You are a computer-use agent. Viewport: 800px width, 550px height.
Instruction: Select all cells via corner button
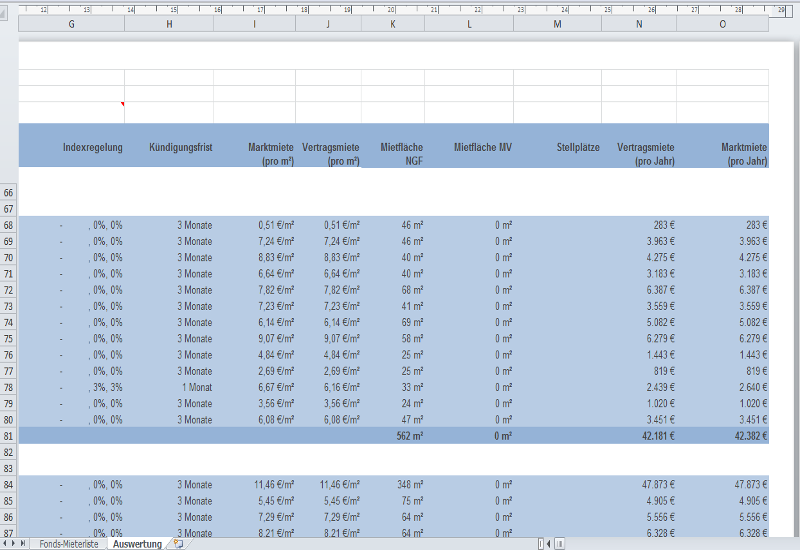(x=4, y=13)
